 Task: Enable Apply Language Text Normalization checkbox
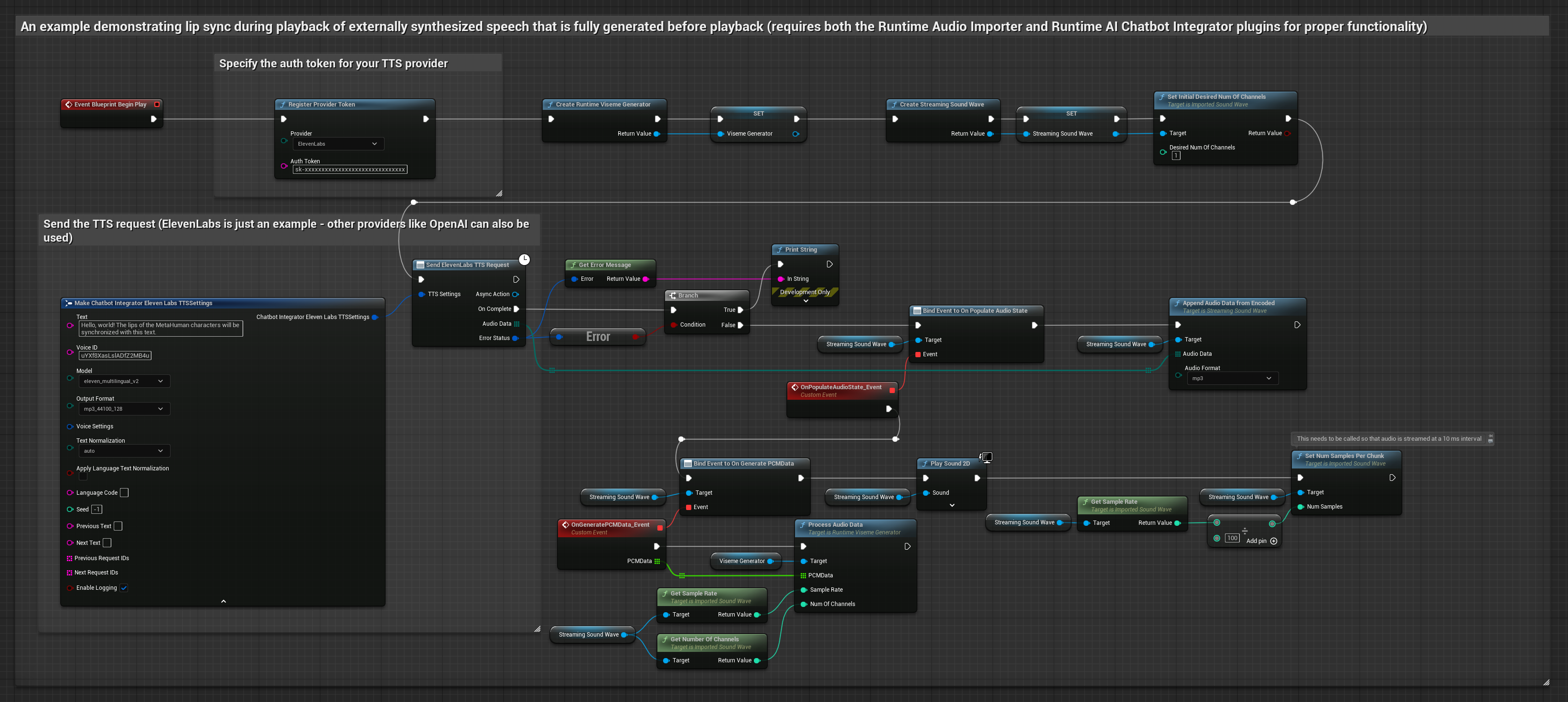coord(84,476)
